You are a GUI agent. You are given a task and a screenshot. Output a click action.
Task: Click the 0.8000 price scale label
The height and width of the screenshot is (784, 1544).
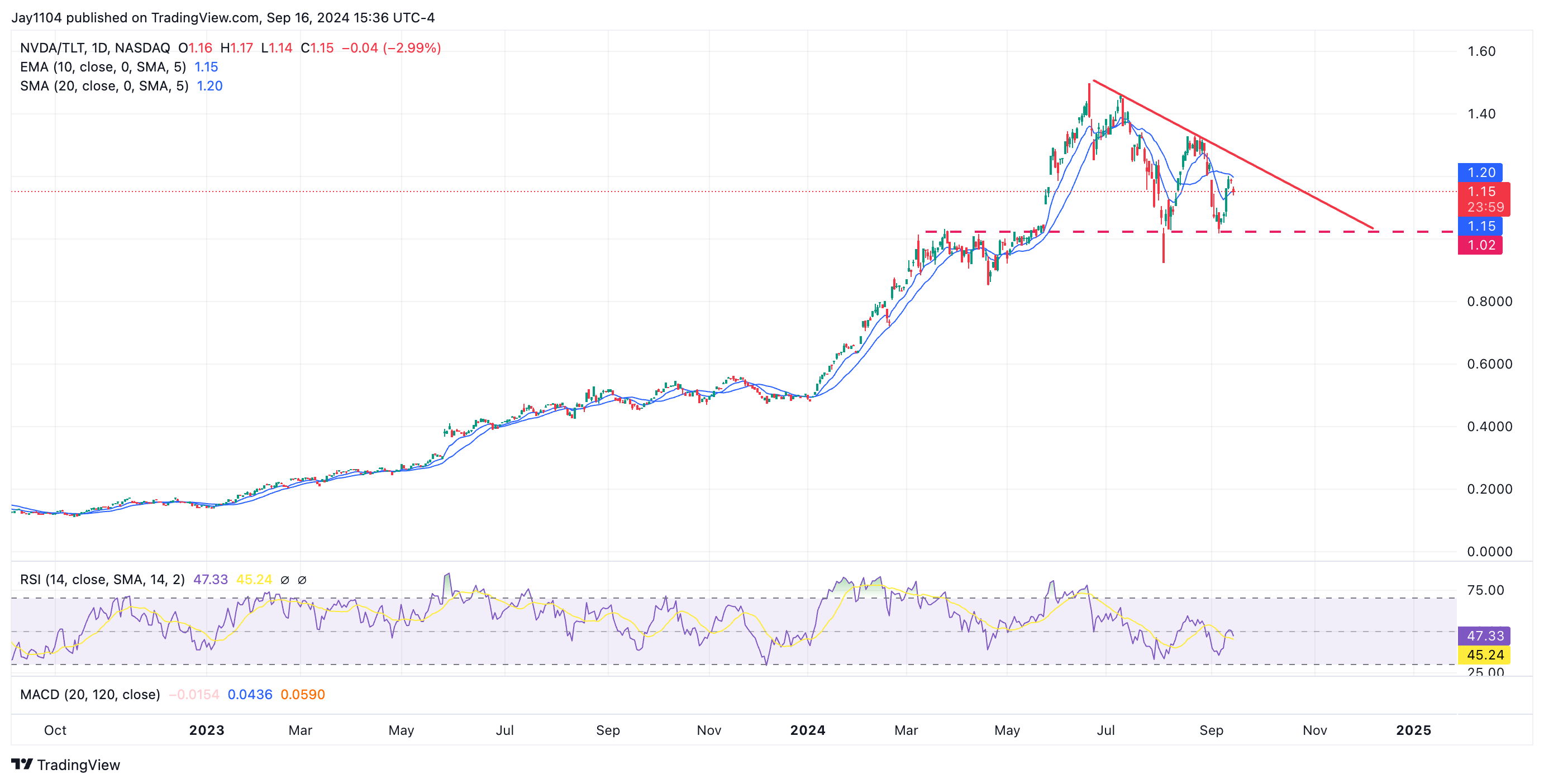1489,302
